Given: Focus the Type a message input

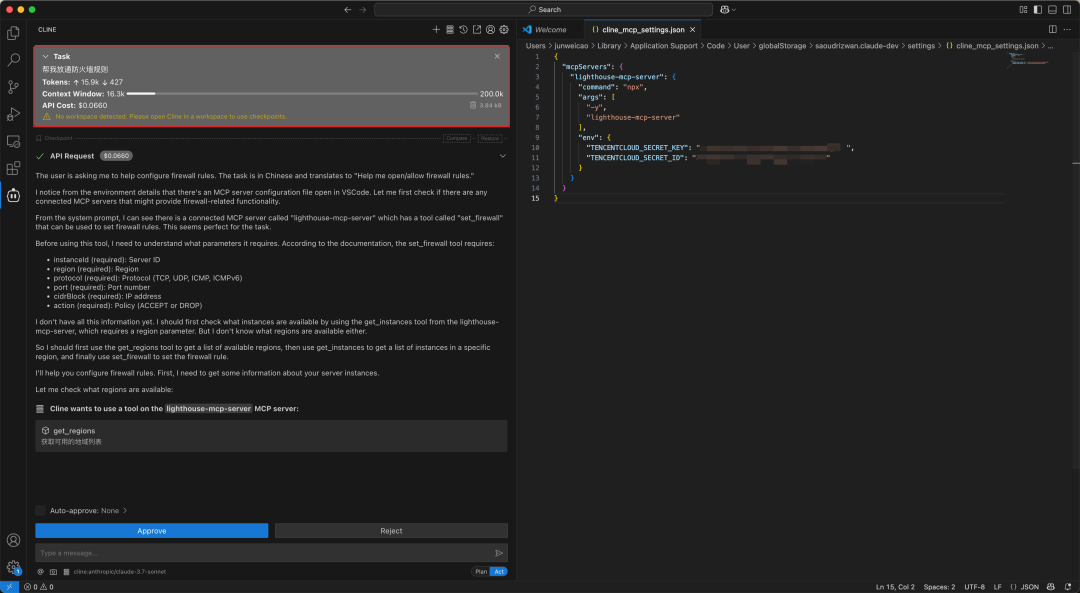Looking at the screenshot, I should coord(264,553).
